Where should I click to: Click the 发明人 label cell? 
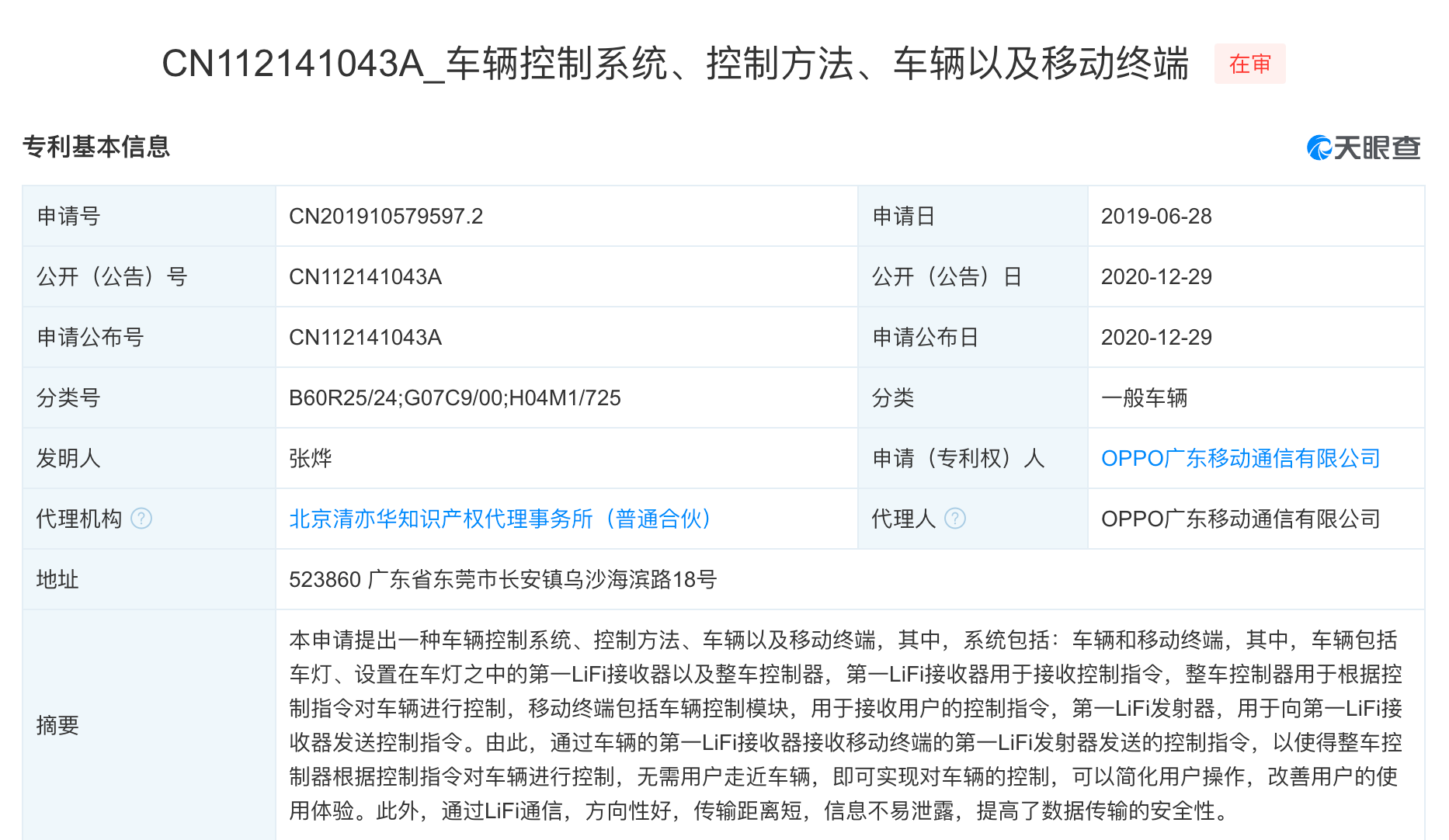pos(149,458)
